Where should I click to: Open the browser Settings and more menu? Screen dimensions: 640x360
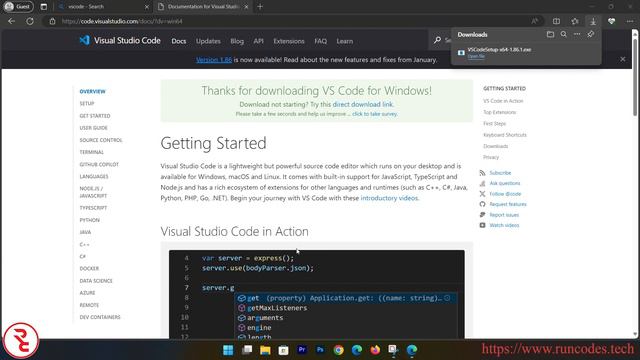coord(630,21)
